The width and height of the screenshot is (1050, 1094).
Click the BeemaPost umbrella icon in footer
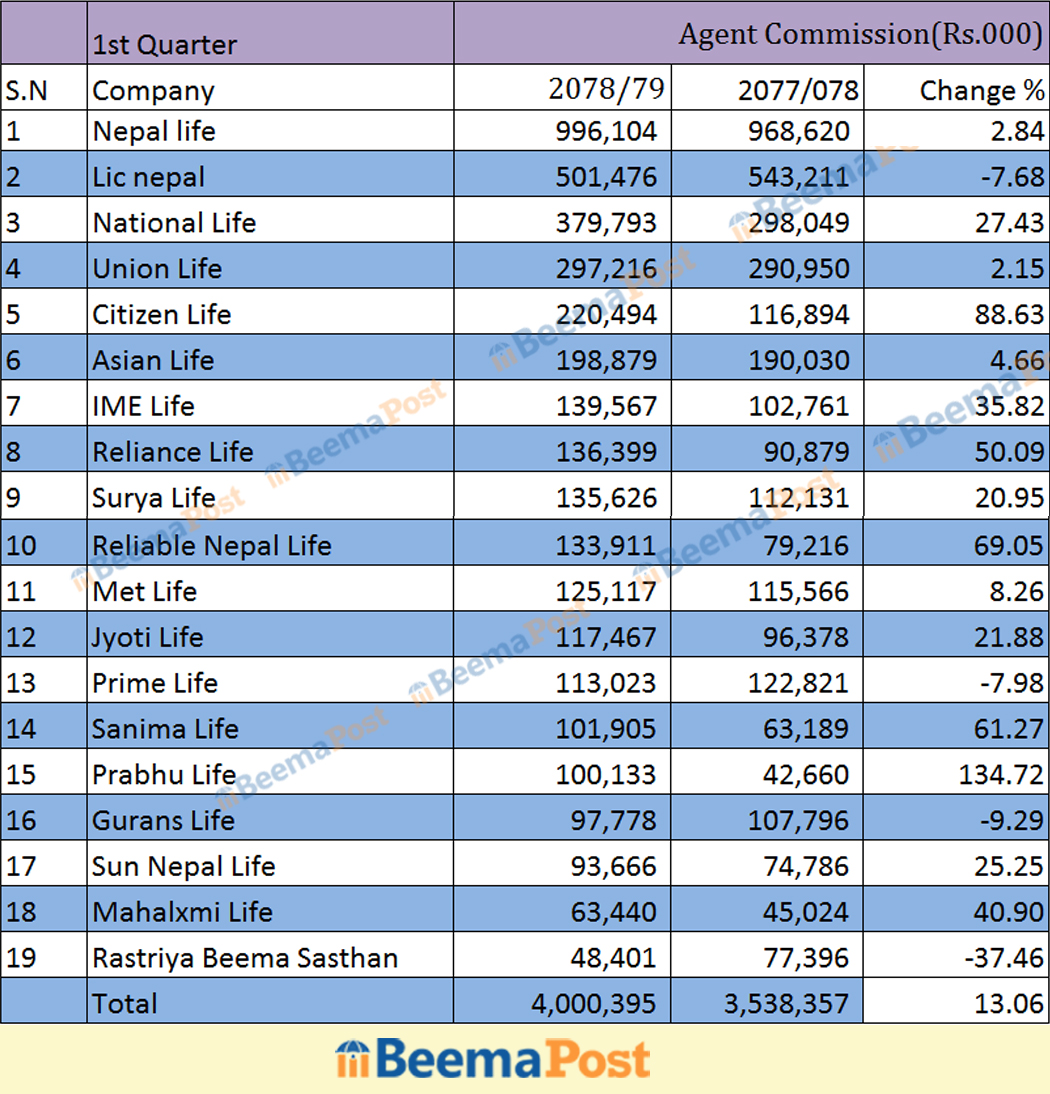[x=352, y=1060]
